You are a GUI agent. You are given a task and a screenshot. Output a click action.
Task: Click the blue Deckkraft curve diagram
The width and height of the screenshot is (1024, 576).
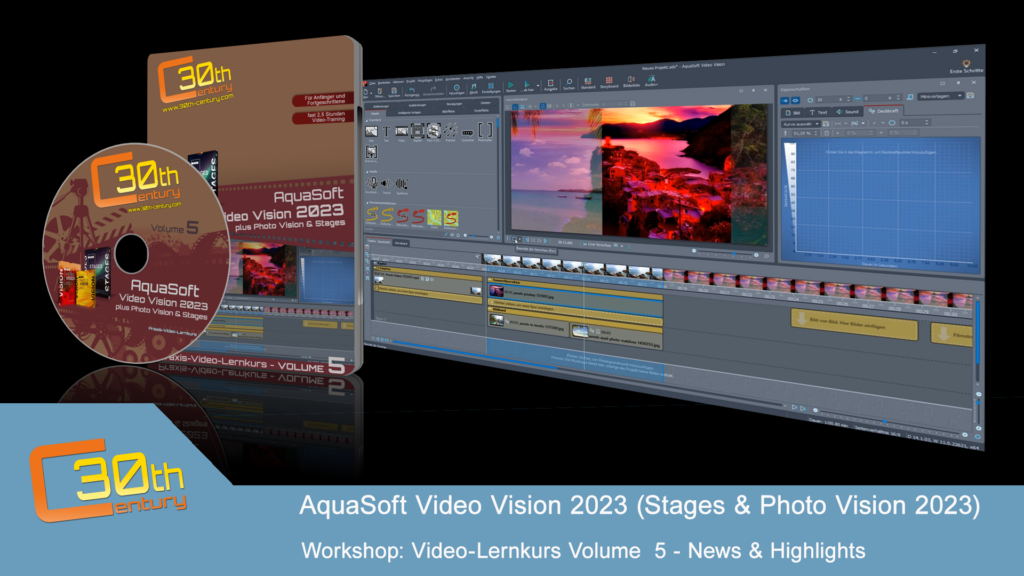pyautogui.click(x=881, y=202)
